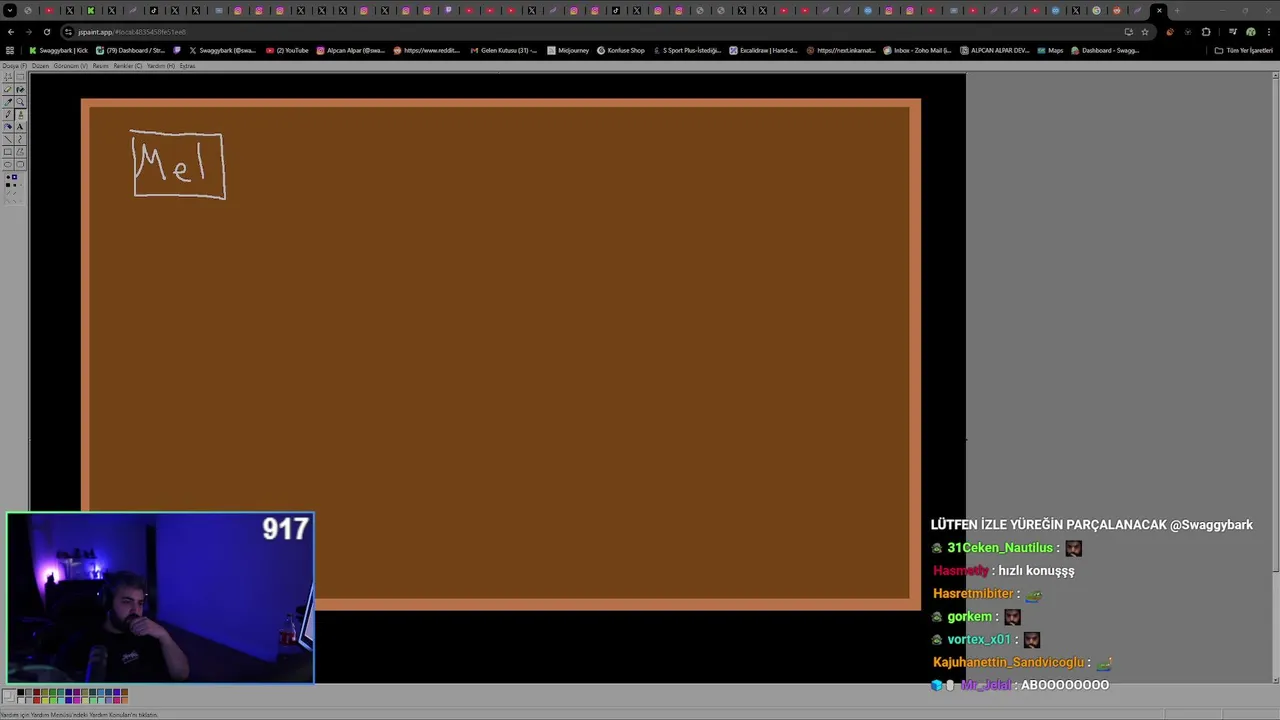Select the orange palette swatch
Image resolution: width=1280 pixels, height=720 pixels.
(x=124, y=700)
